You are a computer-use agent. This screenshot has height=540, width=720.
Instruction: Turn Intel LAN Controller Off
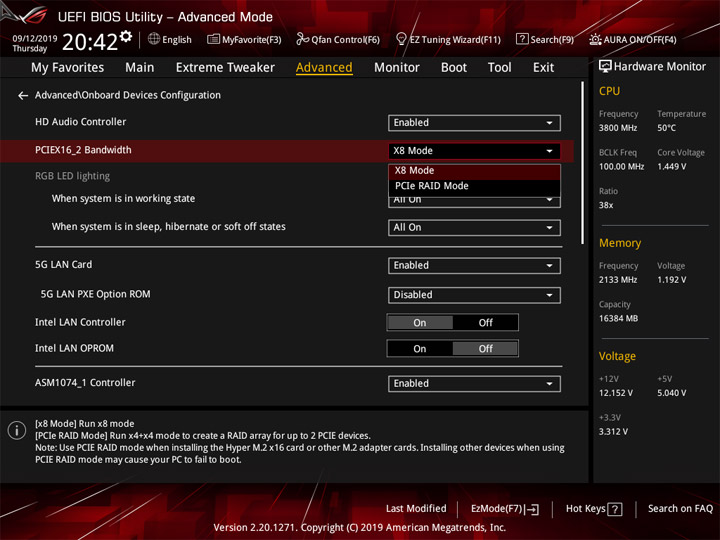pyautogui.click(x=485, y=323)
